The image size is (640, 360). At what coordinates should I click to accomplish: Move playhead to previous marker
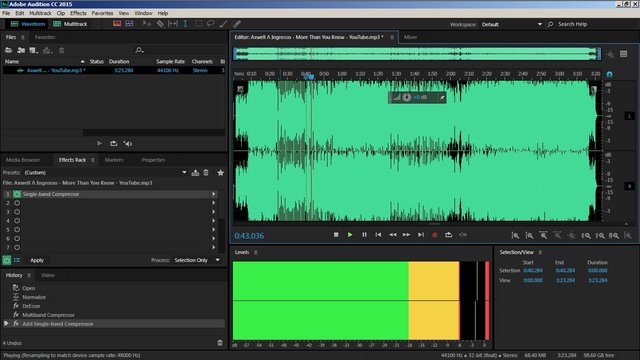tap(378, 235)
